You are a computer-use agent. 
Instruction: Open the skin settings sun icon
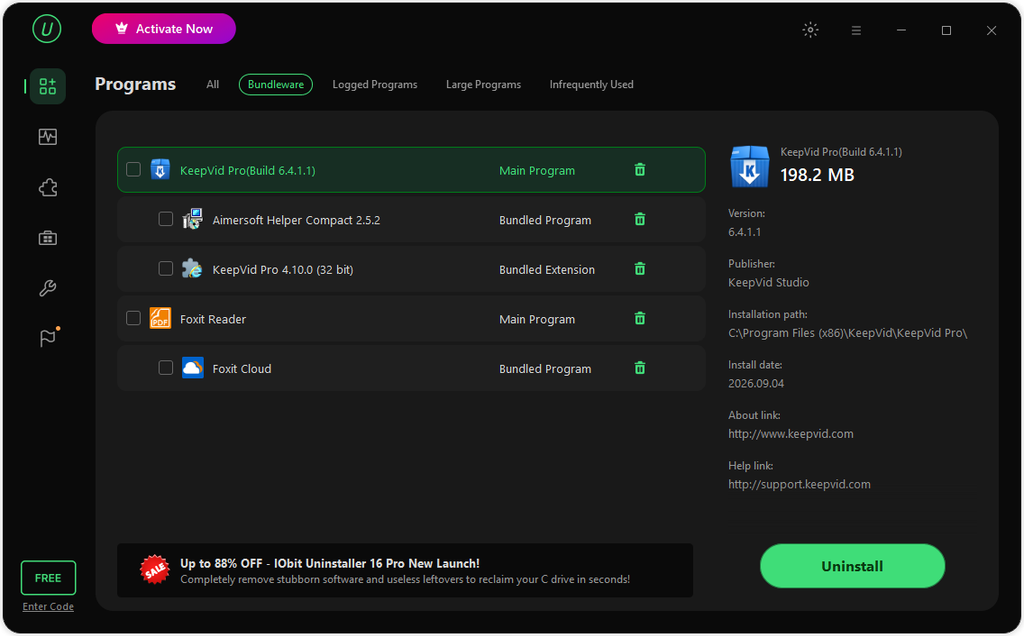point(810,30)
